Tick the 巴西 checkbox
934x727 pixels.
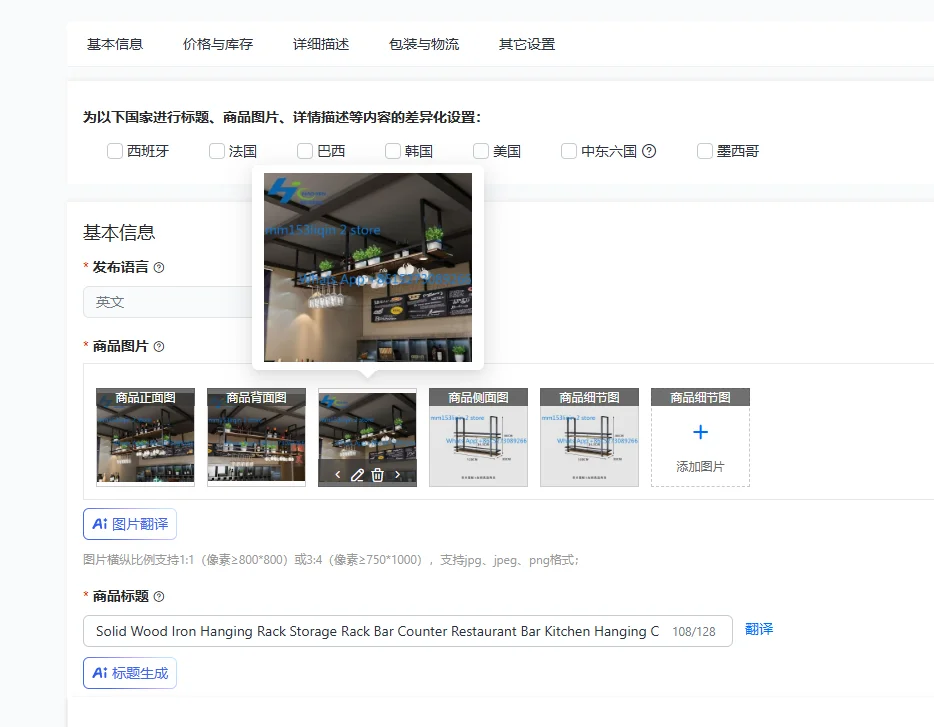click(x=305, y=151)
